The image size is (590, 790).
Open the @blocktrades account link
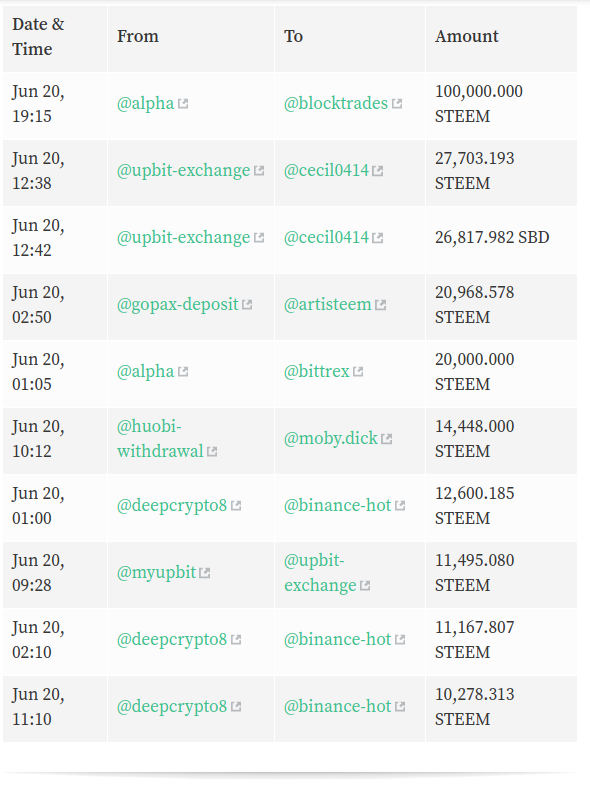(x=336, y=103)
